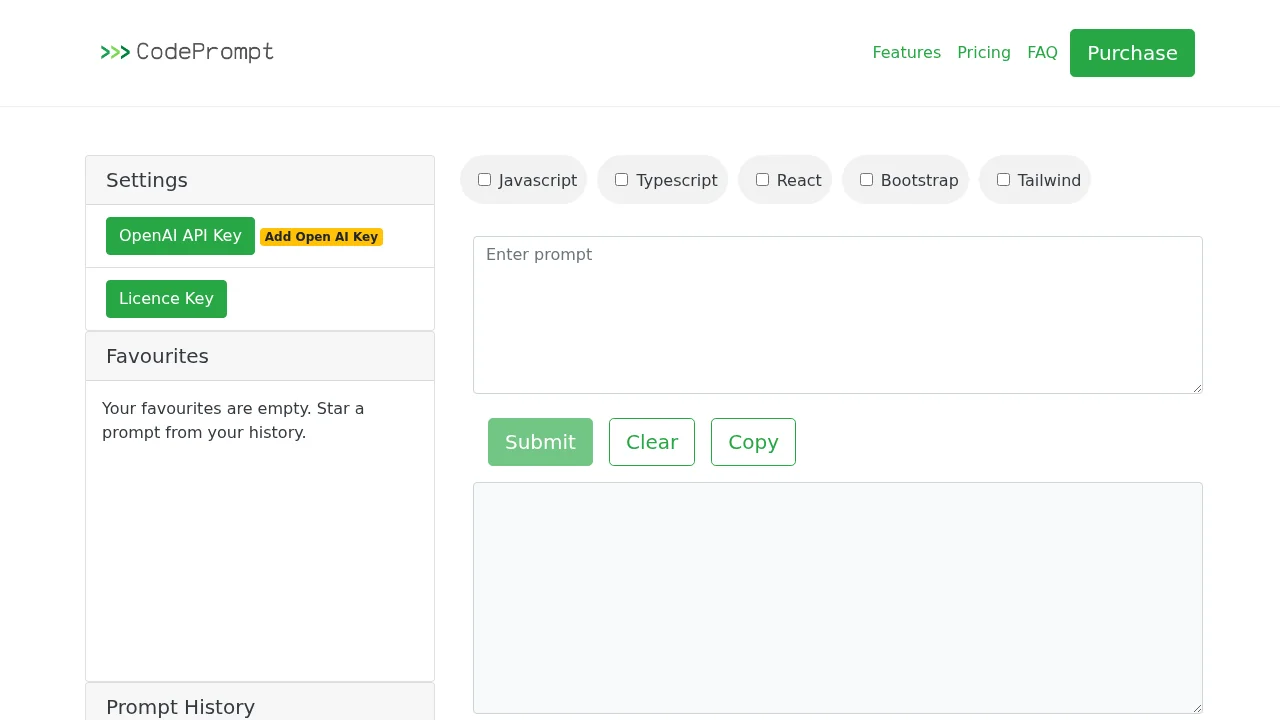
Task: Click the Add Open AI Key badge
Action: click(321, 237)
